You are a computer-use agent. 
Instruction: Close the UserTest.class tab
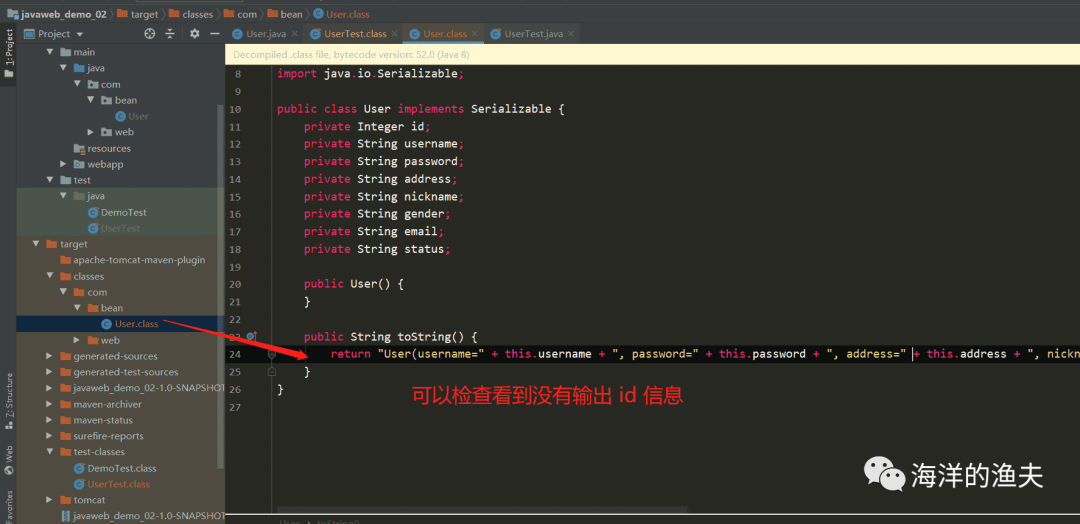(395, 34)
